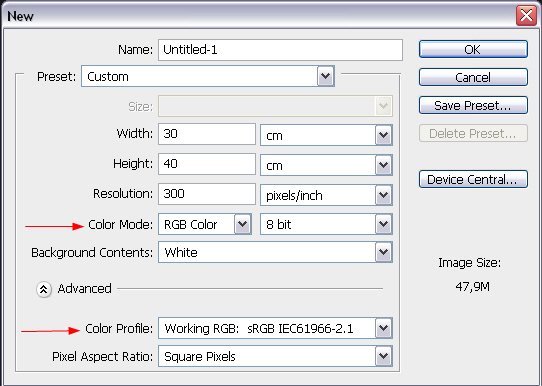Click the Advanced label text

(85, 289)
